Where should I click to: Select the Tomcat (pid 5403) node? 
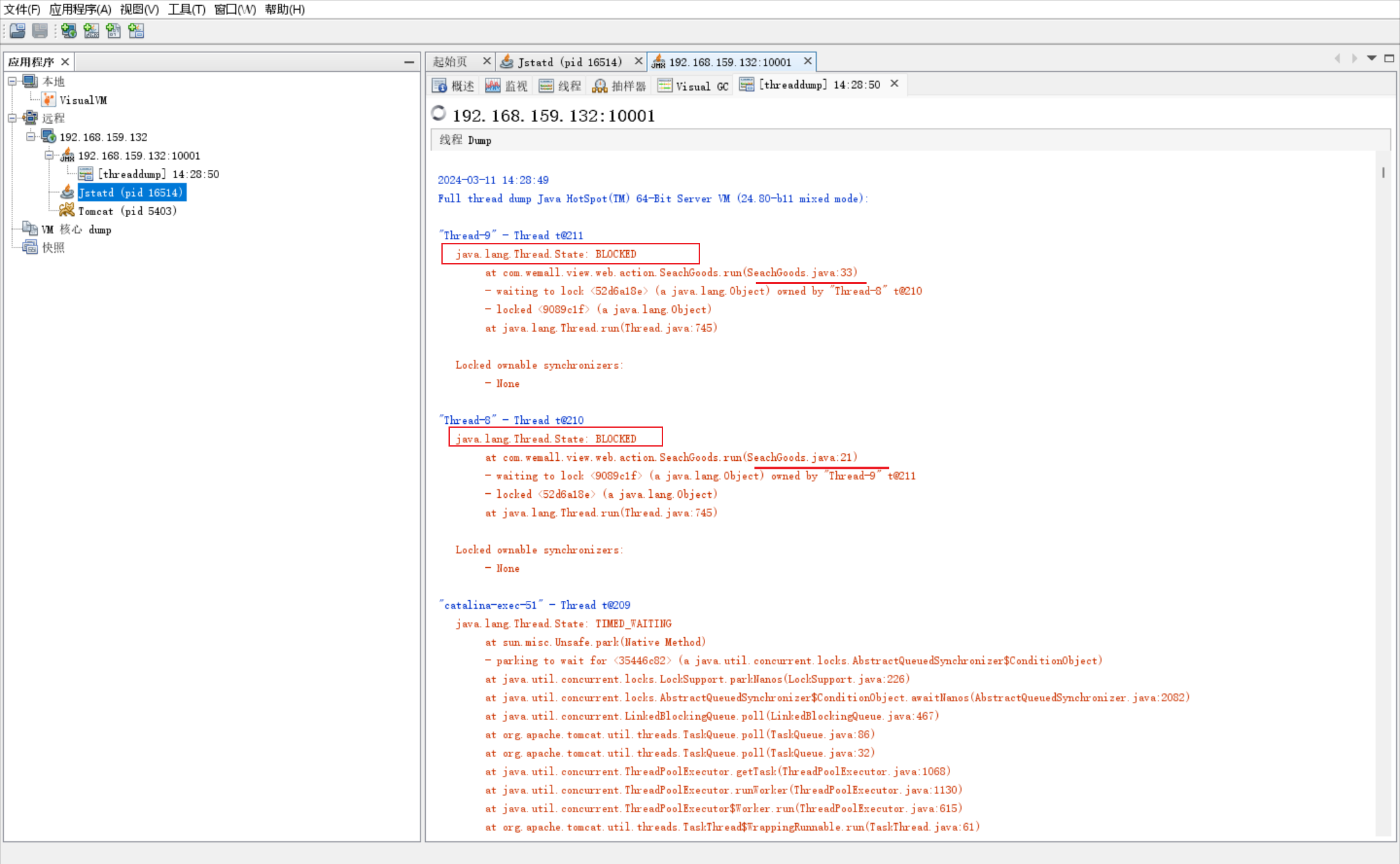pyautogui.click(x=127, y=211)
